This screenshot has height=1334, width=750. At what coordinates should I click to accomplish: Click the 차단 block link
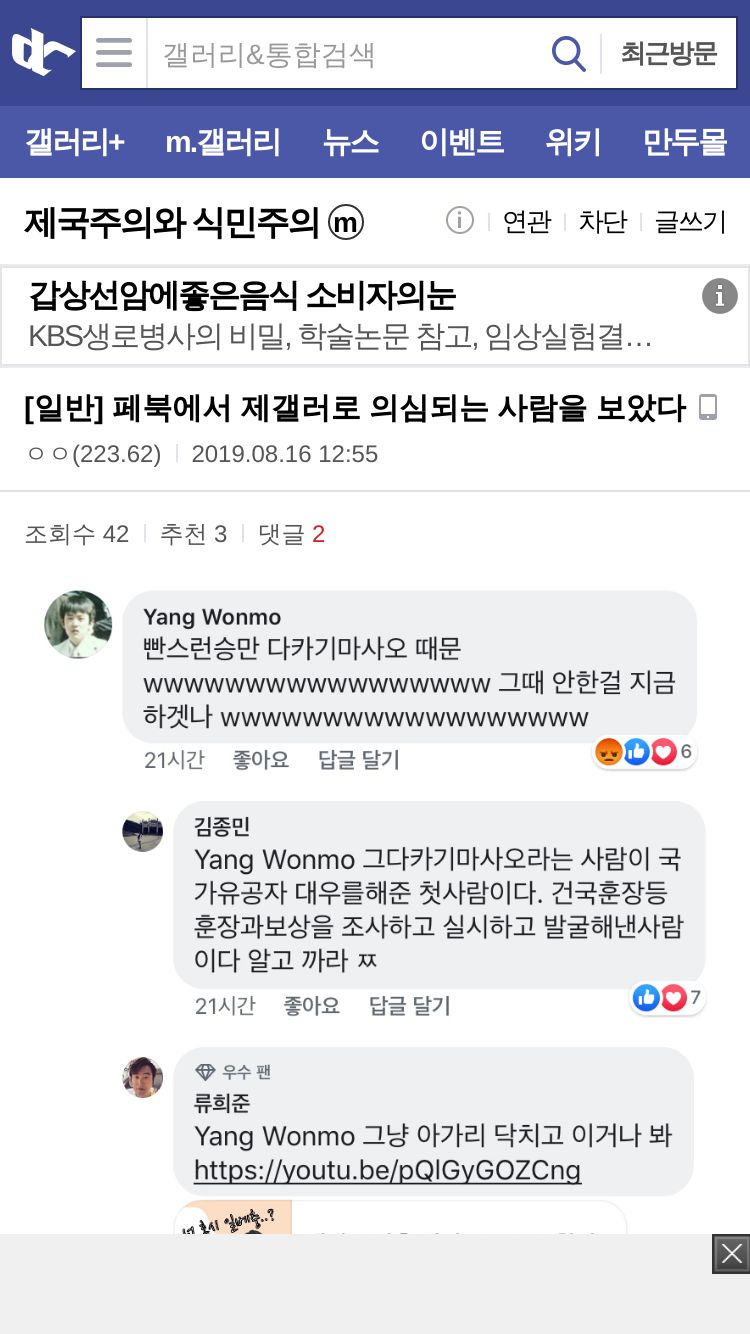[602, 221]
